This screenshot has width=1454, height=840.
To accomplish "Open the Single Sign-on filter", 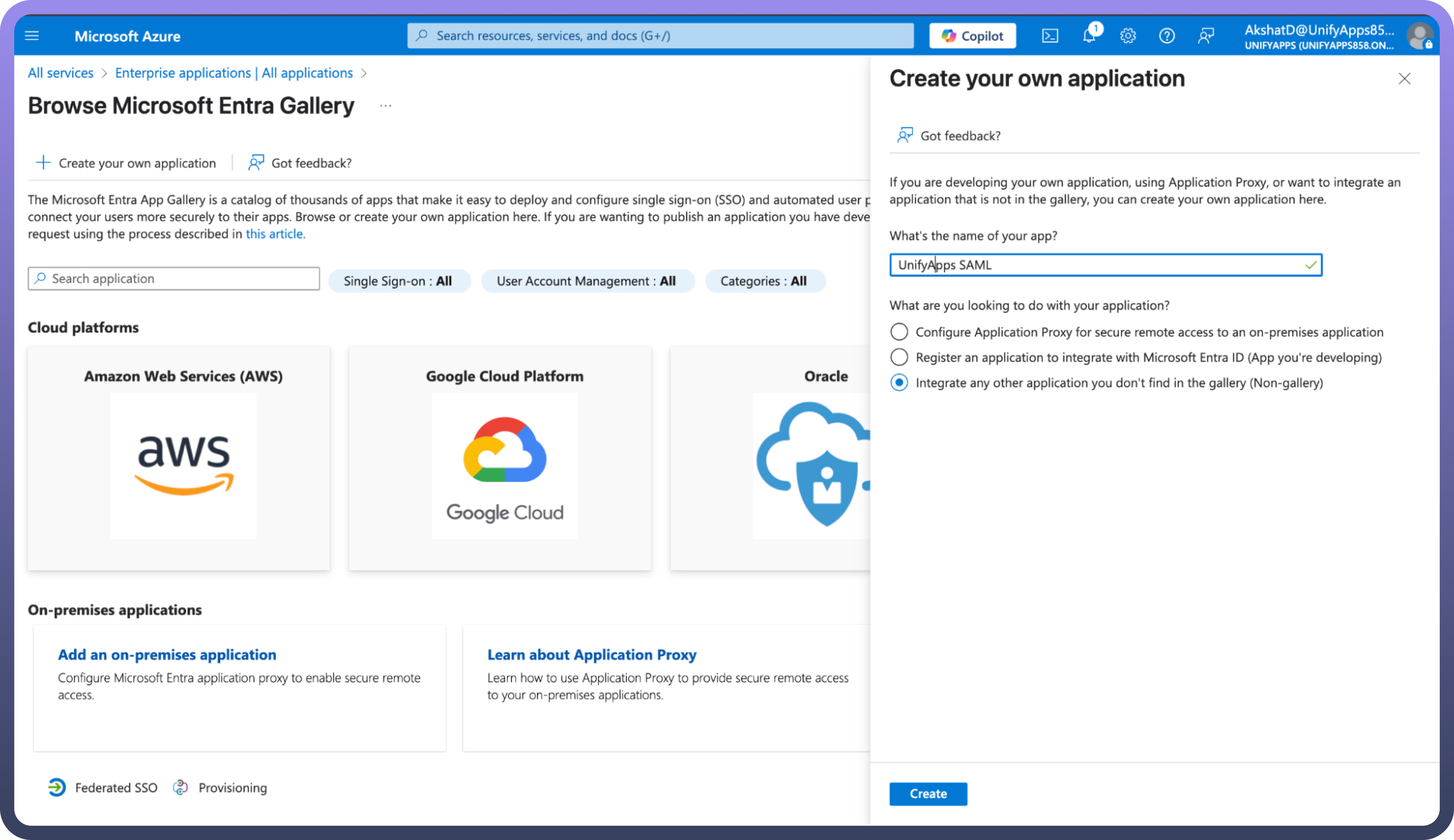I will [x=399, y=281].
